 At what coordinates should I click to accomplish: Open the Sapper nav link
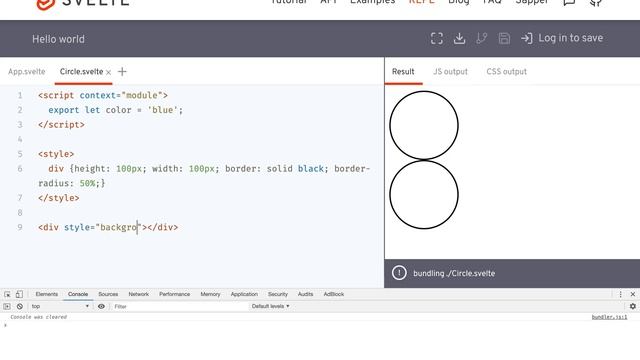pyautogui.click(x=532, y=2)
